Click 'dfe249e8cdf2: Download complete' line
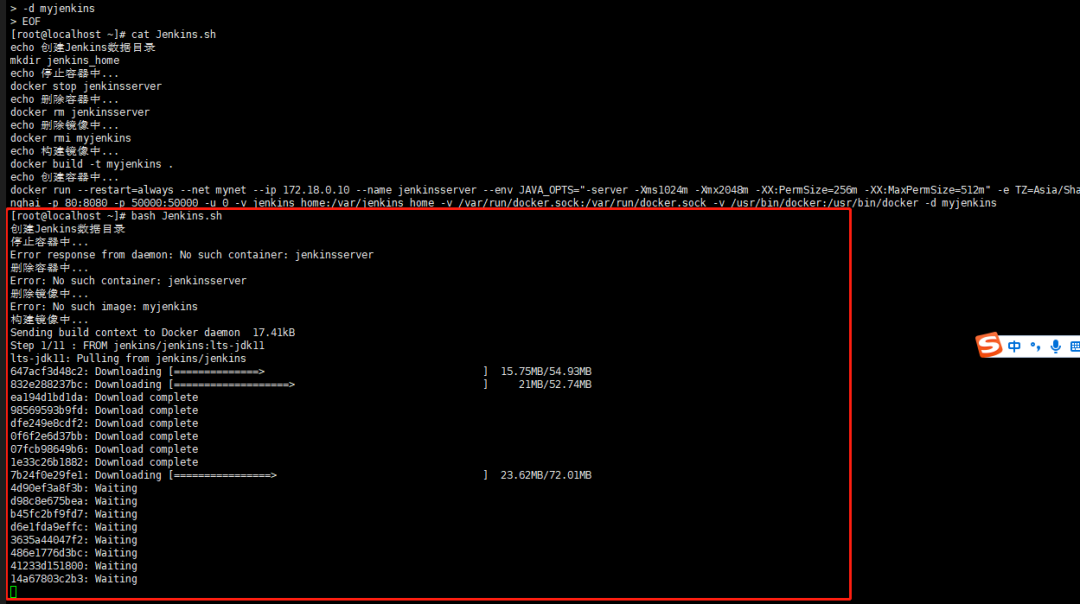This screenshot has height=604, width=1080. tap(104, 424)
